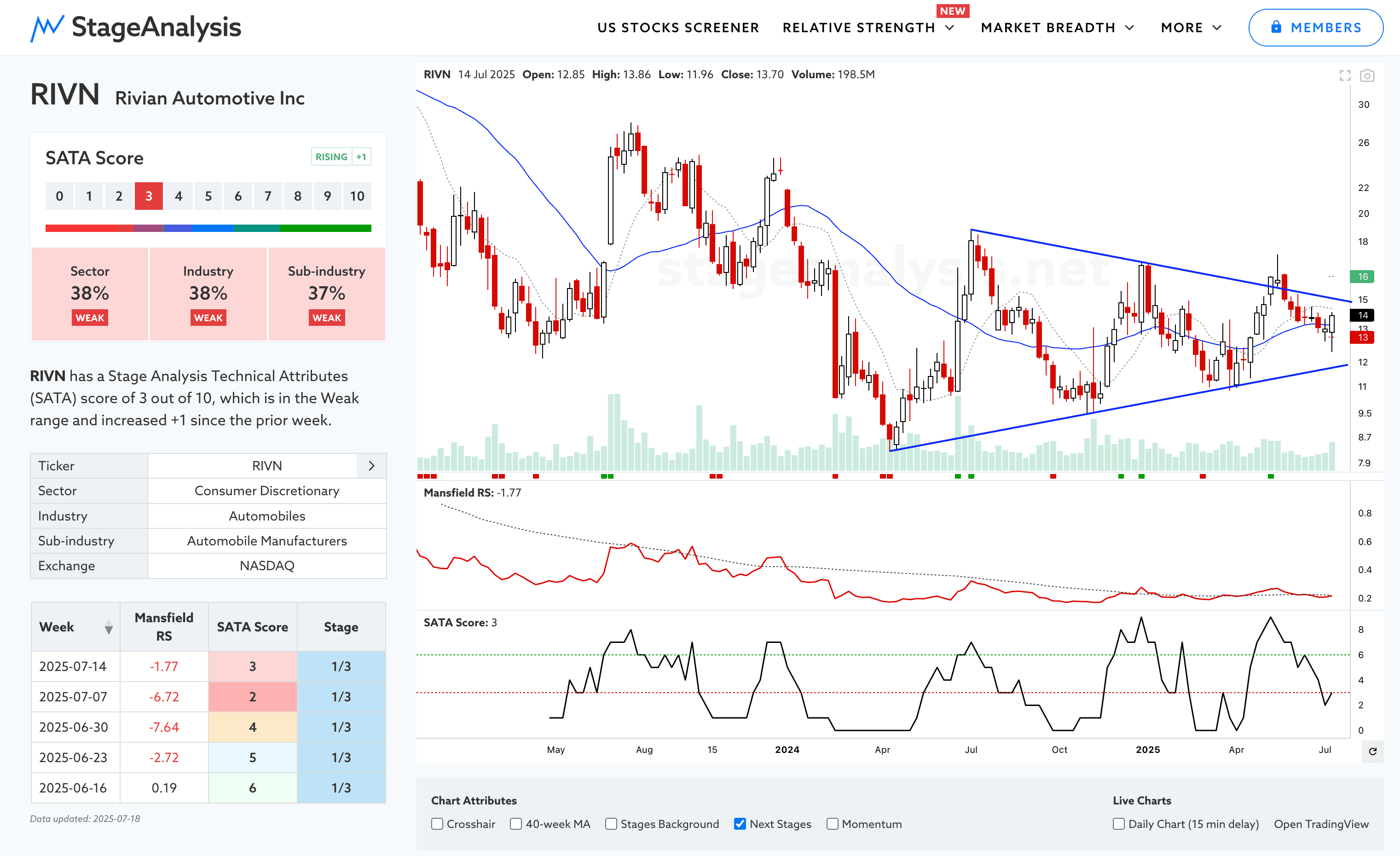Click the red 13 price label
This screenshot has width=1400, height=856.
[1363, 337]
